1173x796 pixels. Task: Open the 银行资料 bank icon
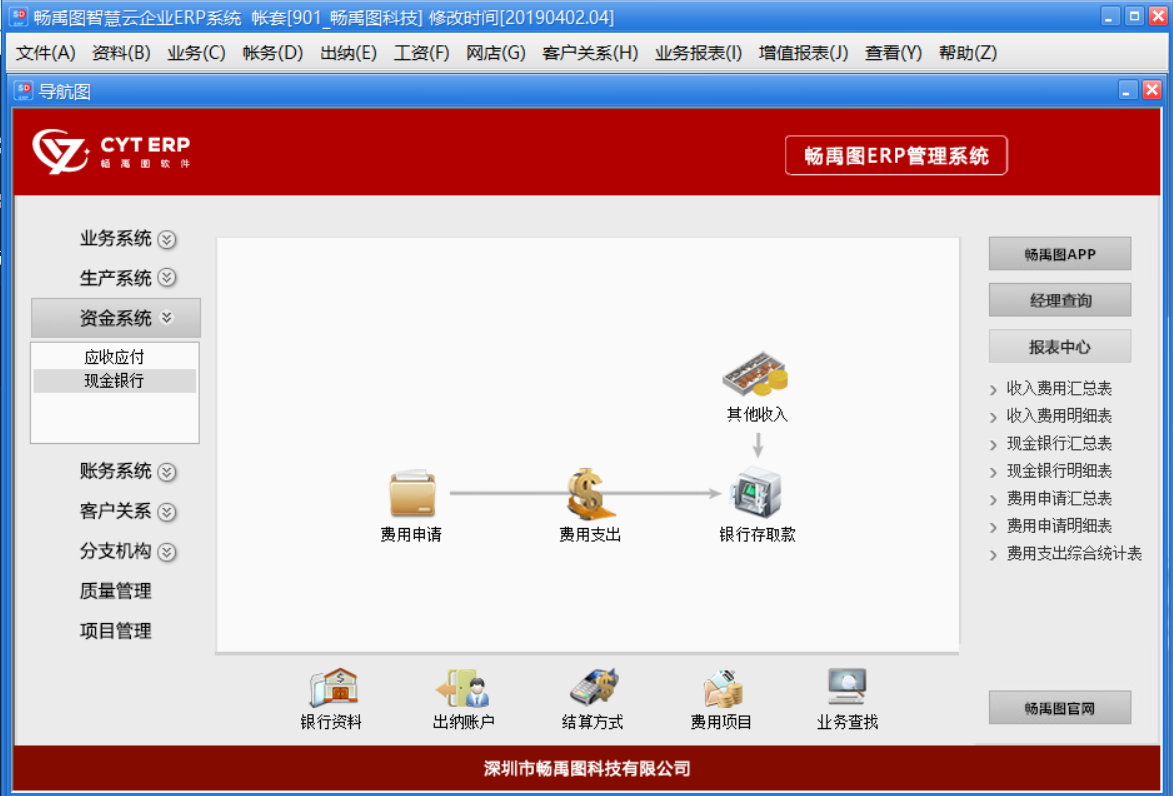point(334,687)
